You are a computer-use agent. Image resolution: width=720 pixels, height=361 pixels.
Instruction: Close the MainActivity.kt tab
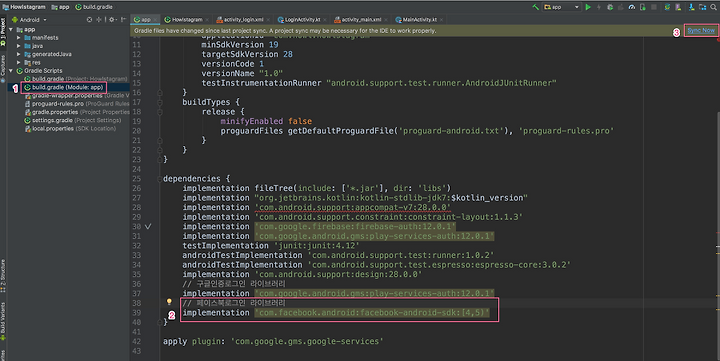442,20
